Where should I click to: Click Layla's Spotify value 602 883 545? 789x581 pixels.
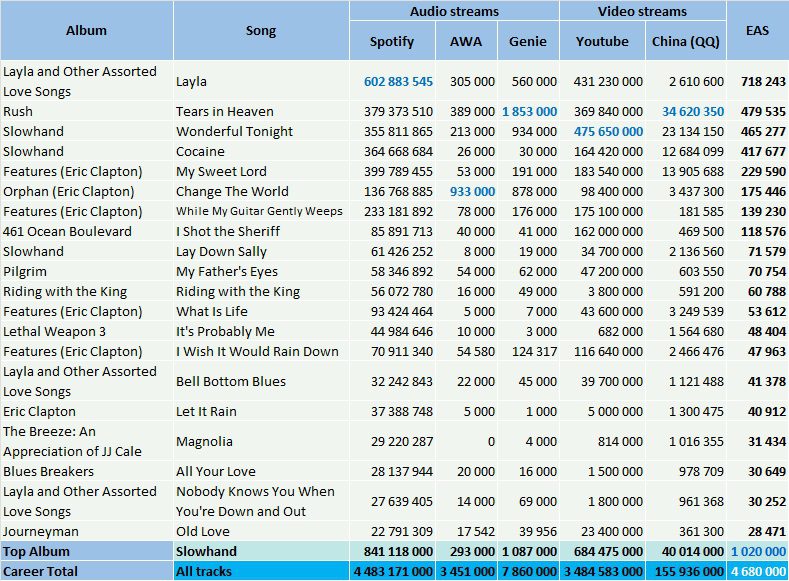tap(398, 81)
